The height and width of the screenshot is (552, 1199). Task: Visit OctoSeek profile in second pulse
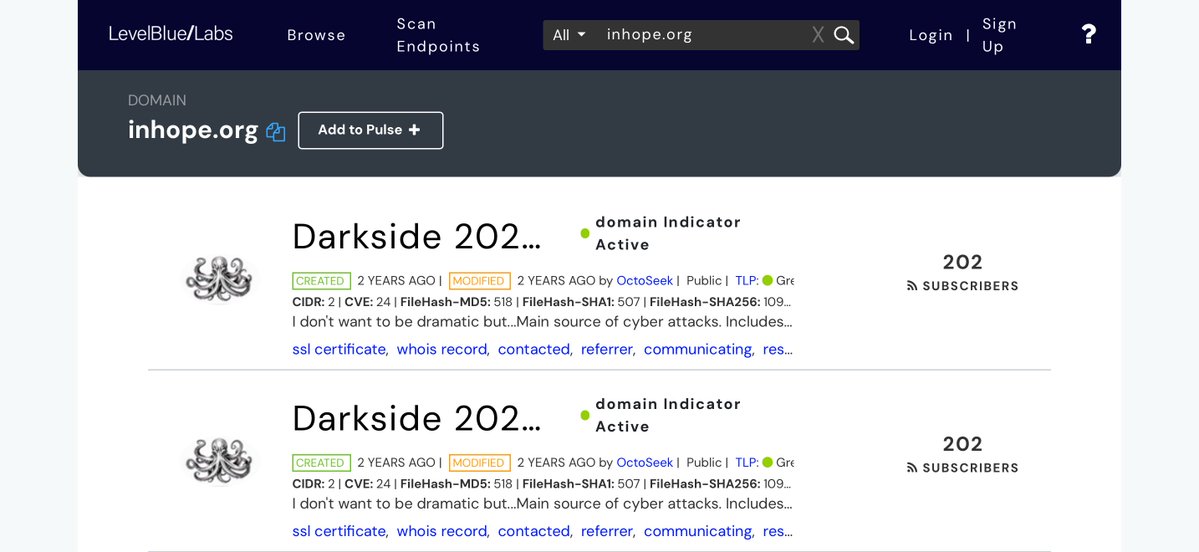(644, 463)
